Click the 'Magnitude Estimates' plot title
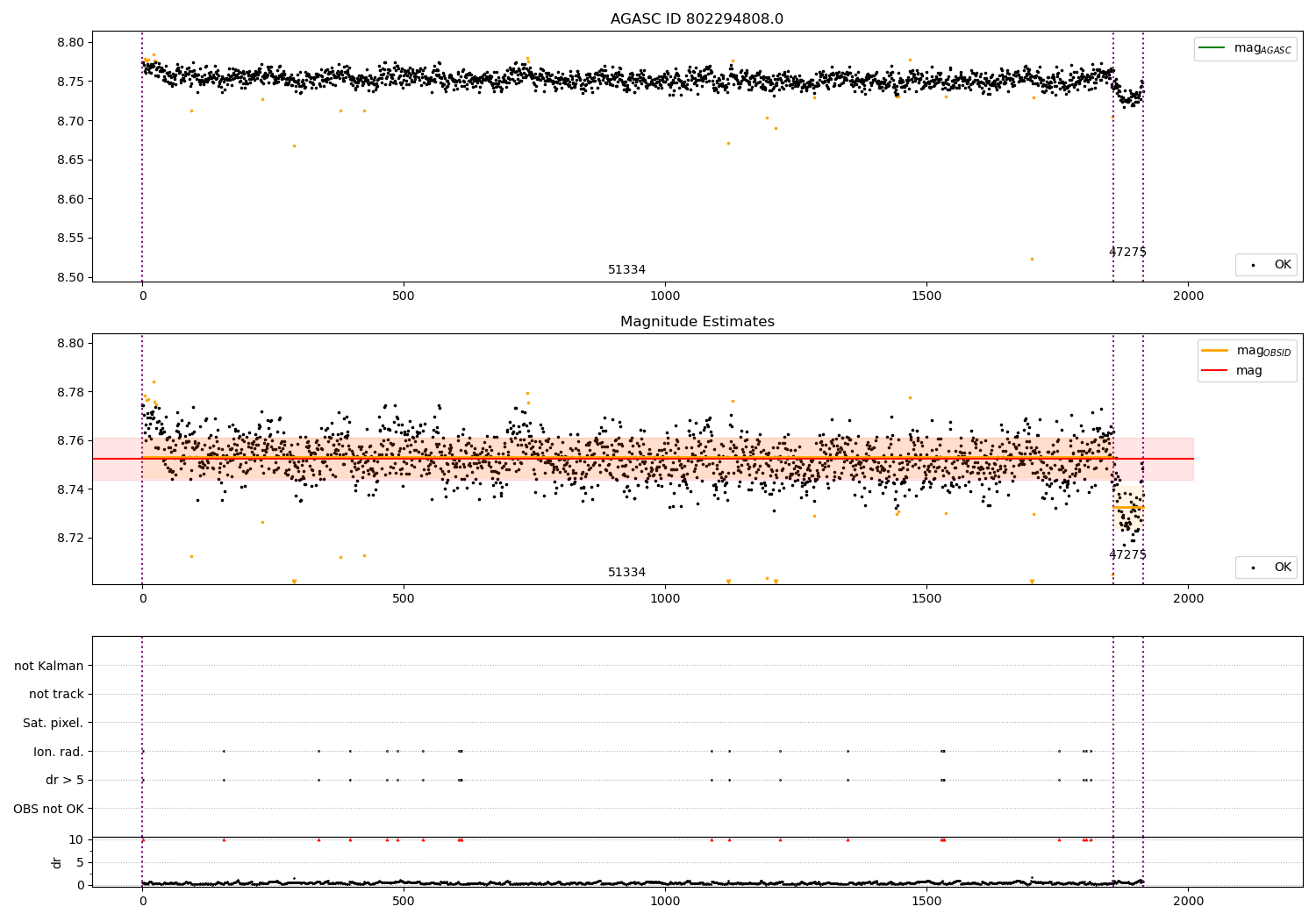 tap(697, 322)
